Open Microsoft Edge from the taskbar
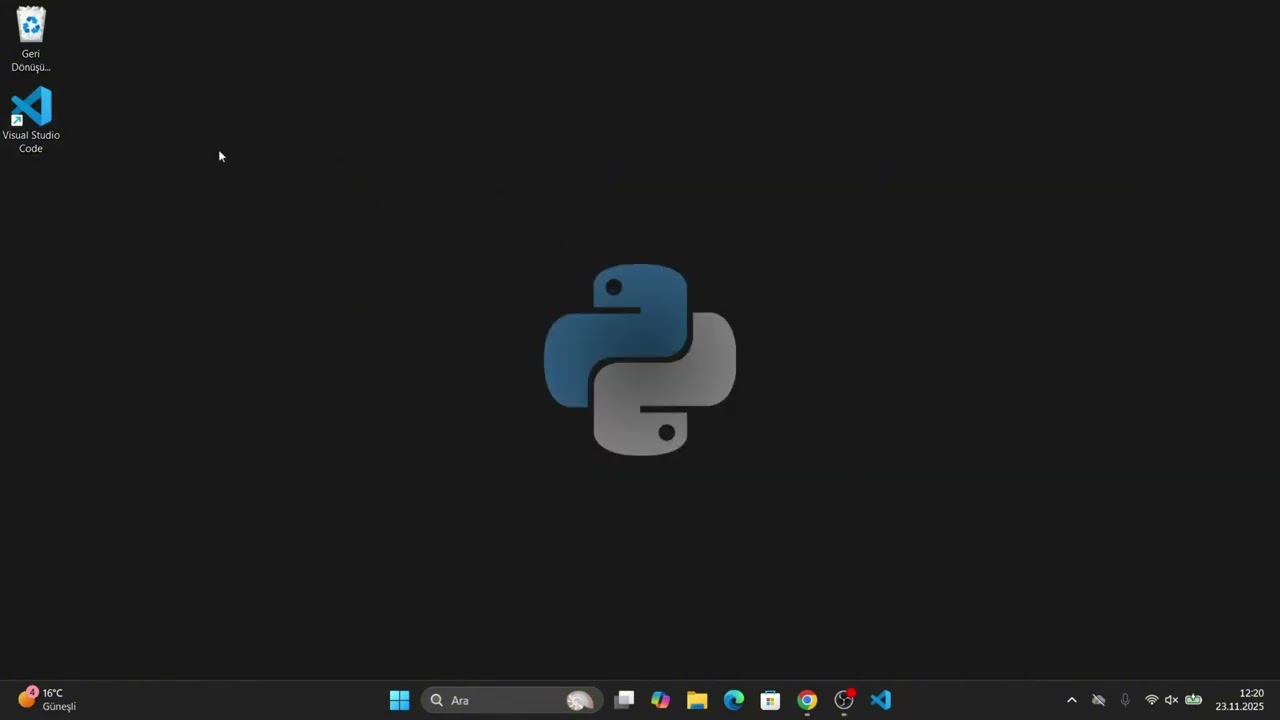The height and width of the screenshot is (720, 1280). tap(734, 700)
